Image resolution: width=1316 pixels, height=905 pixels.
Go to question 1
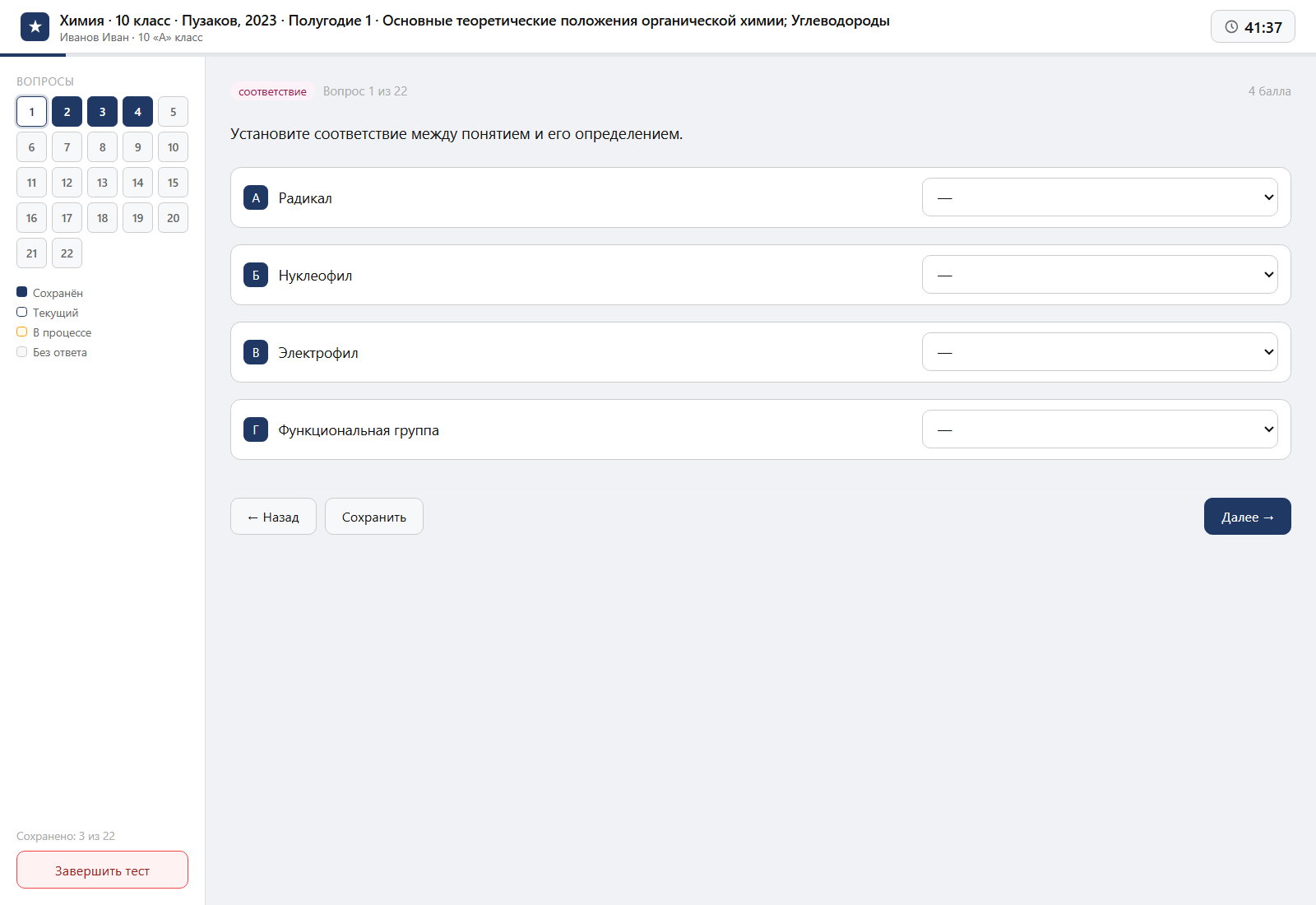pyautogui.click(x=31, y=112)
